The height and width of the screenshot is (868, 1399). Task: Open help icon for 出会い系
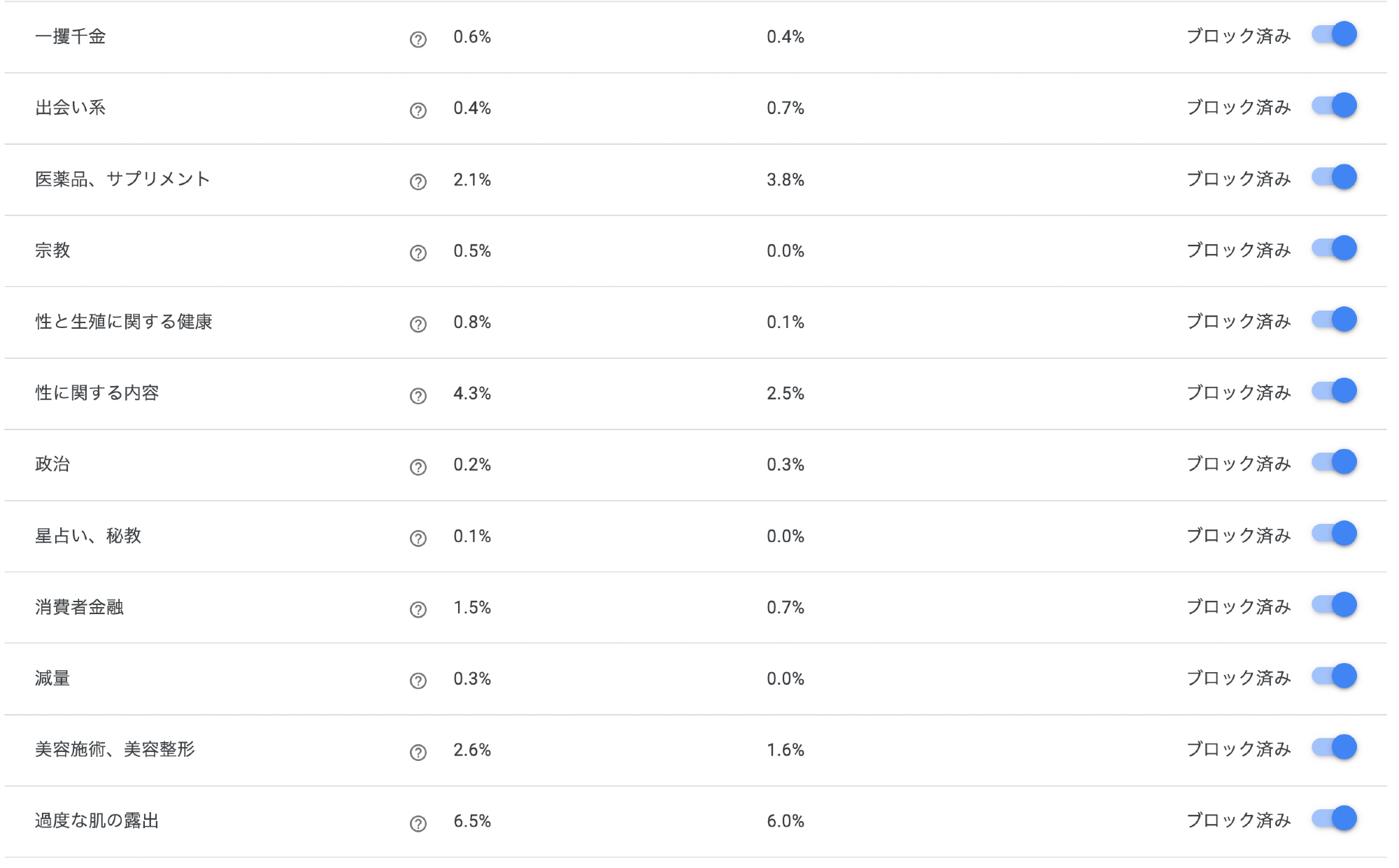(x=418, y=111)
